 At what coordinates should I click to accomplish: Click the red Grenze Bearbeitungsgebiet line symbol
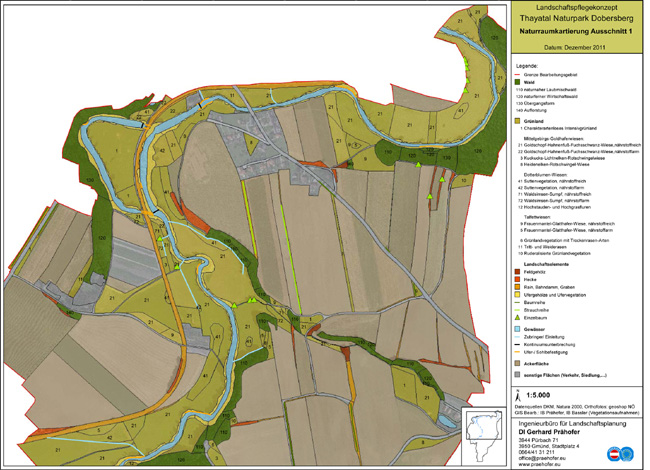click(516, 74)
